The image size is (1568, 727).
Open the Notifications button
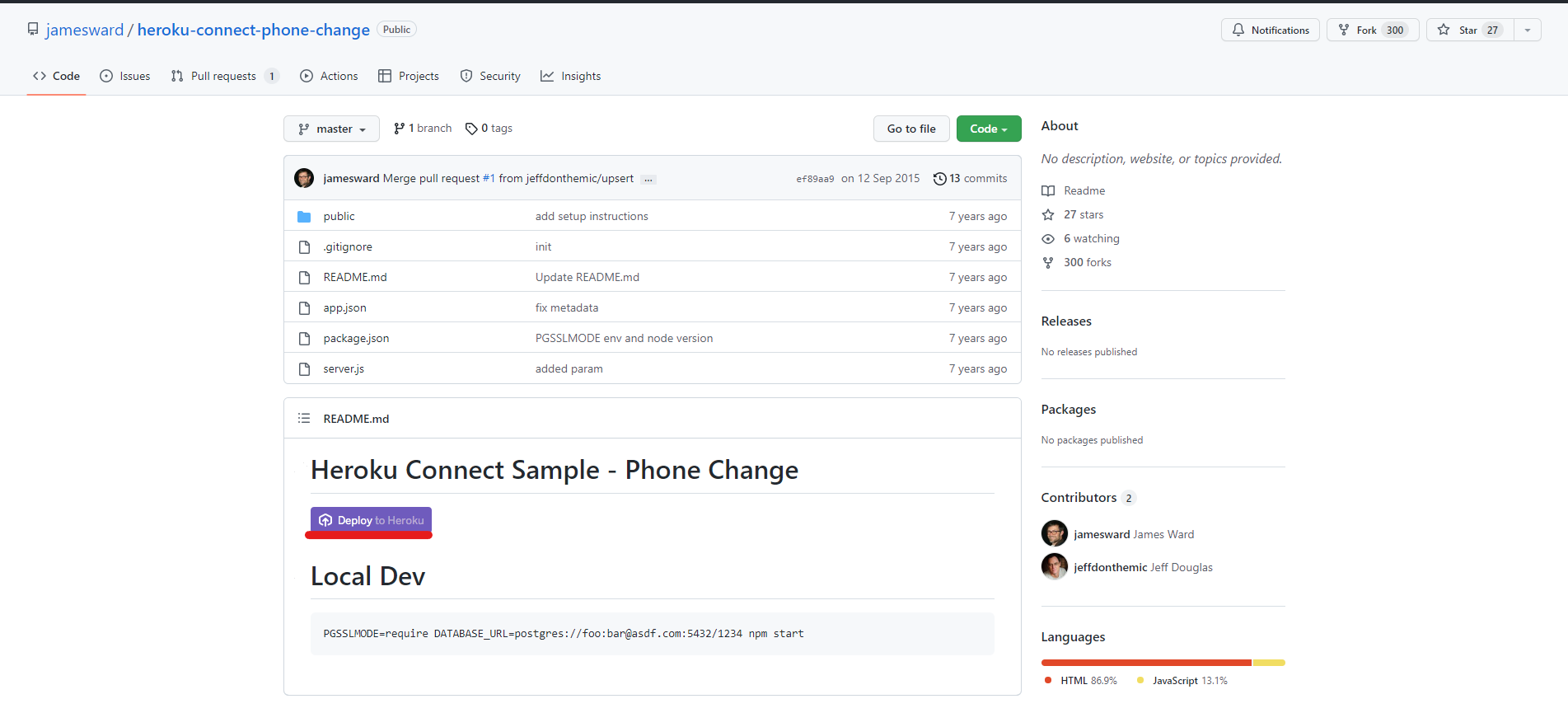coord(1271,30)
